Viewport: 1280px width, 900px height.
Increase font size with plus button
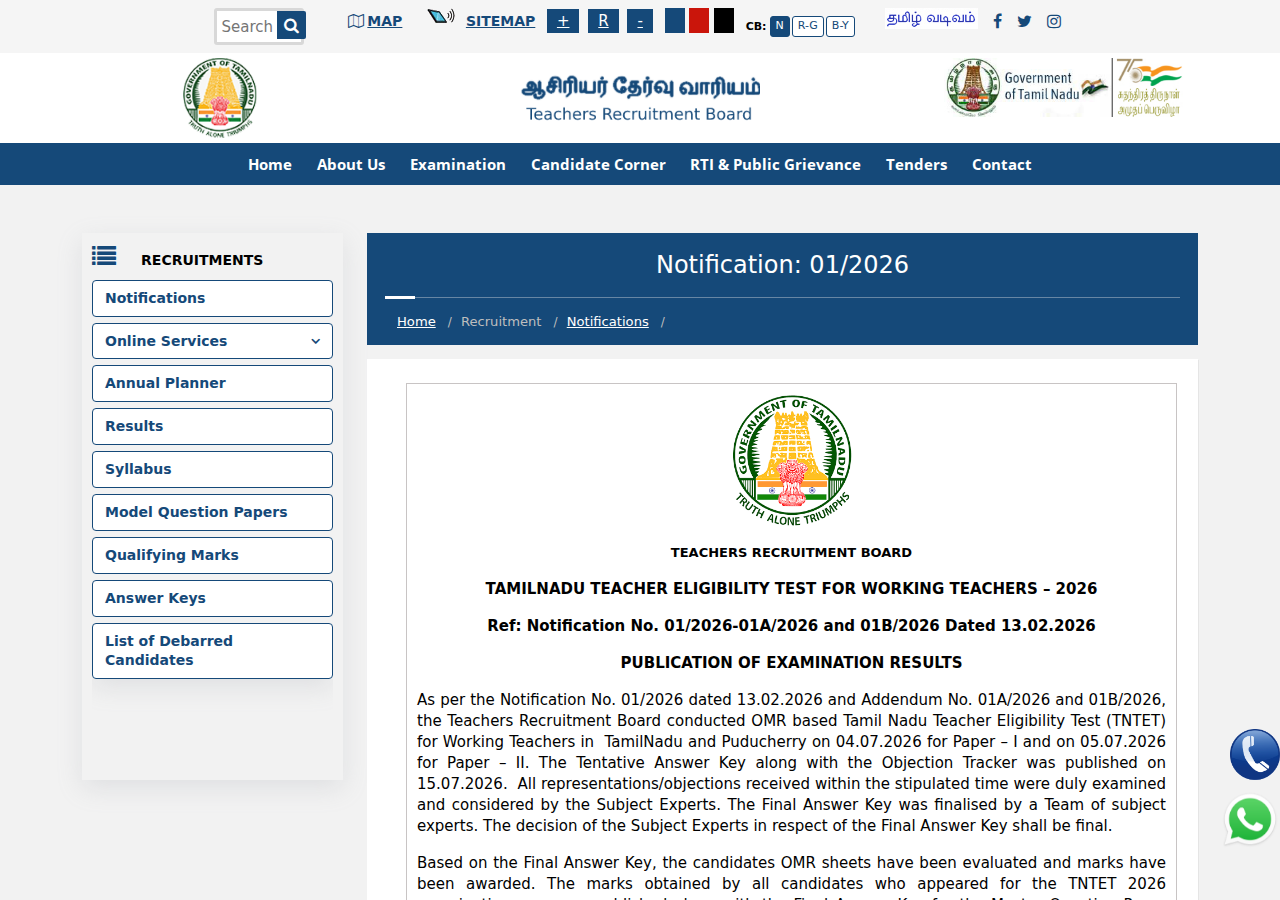pos(563,21)
